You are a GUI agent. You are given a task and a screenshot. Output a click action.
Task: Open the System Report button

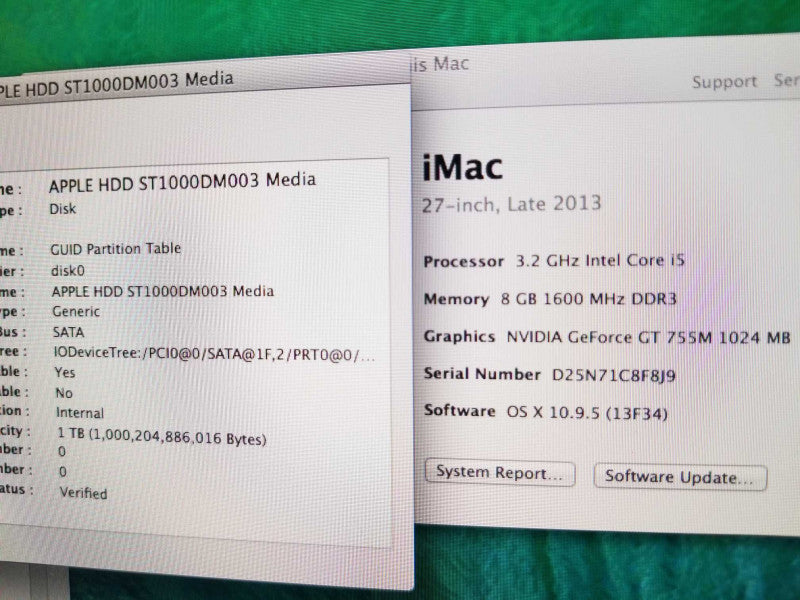(500, 473)
